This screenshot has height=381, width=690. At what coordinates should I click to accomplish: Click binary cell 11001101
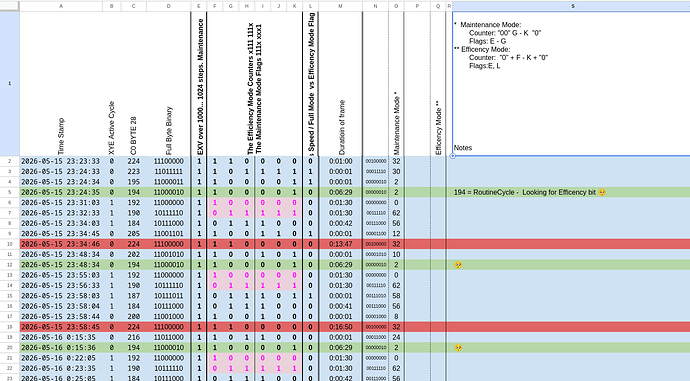(169, 234)
